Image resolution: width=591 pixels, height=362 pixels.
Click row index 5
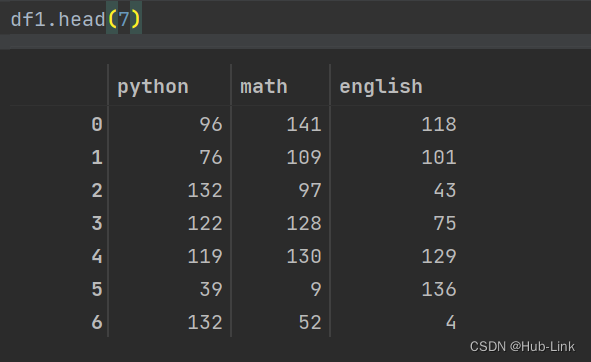(x=97, y=289)
